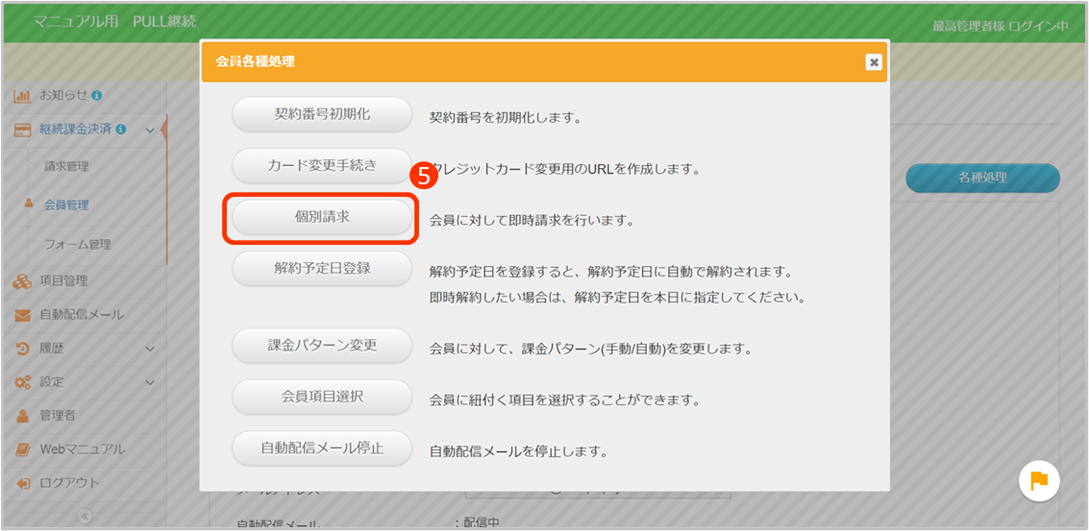Open 請求管理 in the sidebar
The width and height of the screenshot is (1089, 531).
pos(66,166)
